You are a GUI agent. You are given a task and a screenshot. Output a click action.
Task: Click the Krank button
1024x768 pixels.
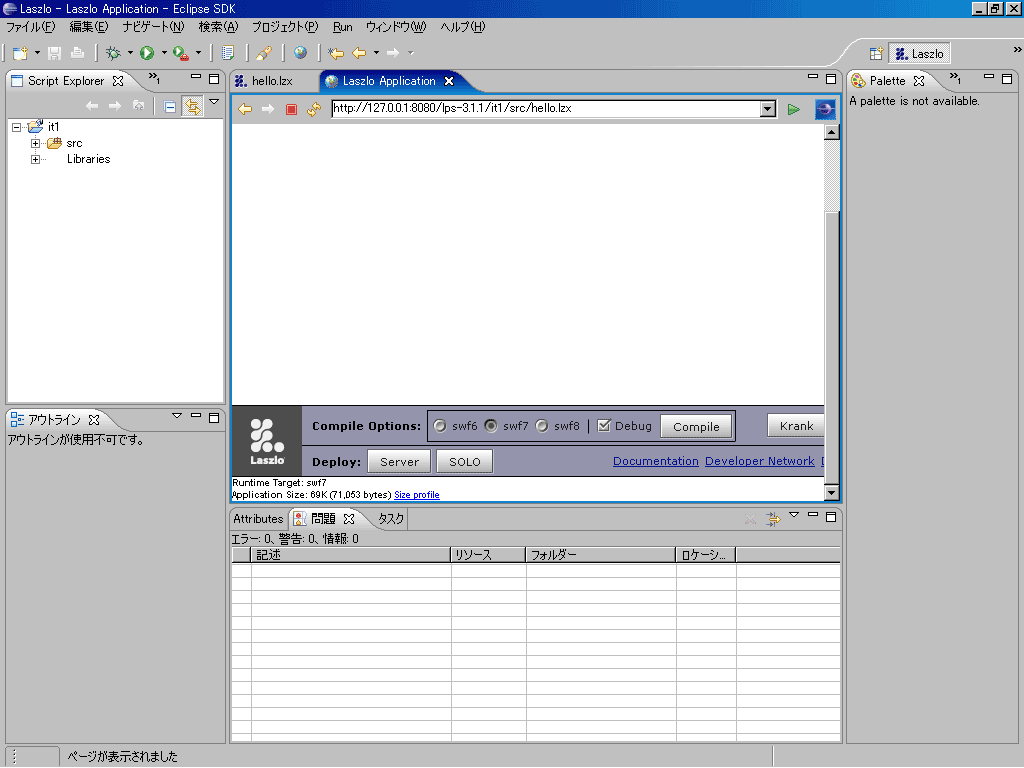796,426
